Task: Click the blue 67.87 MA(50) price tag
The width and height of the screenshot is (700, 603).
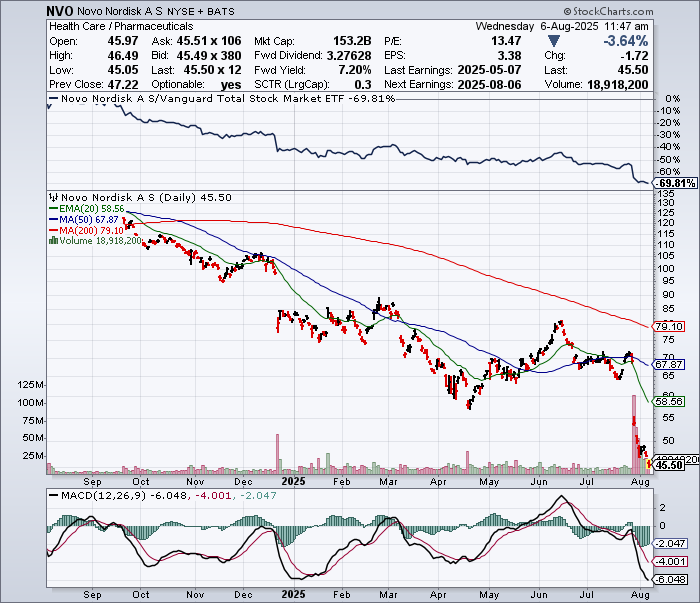Action: [667, 365]
